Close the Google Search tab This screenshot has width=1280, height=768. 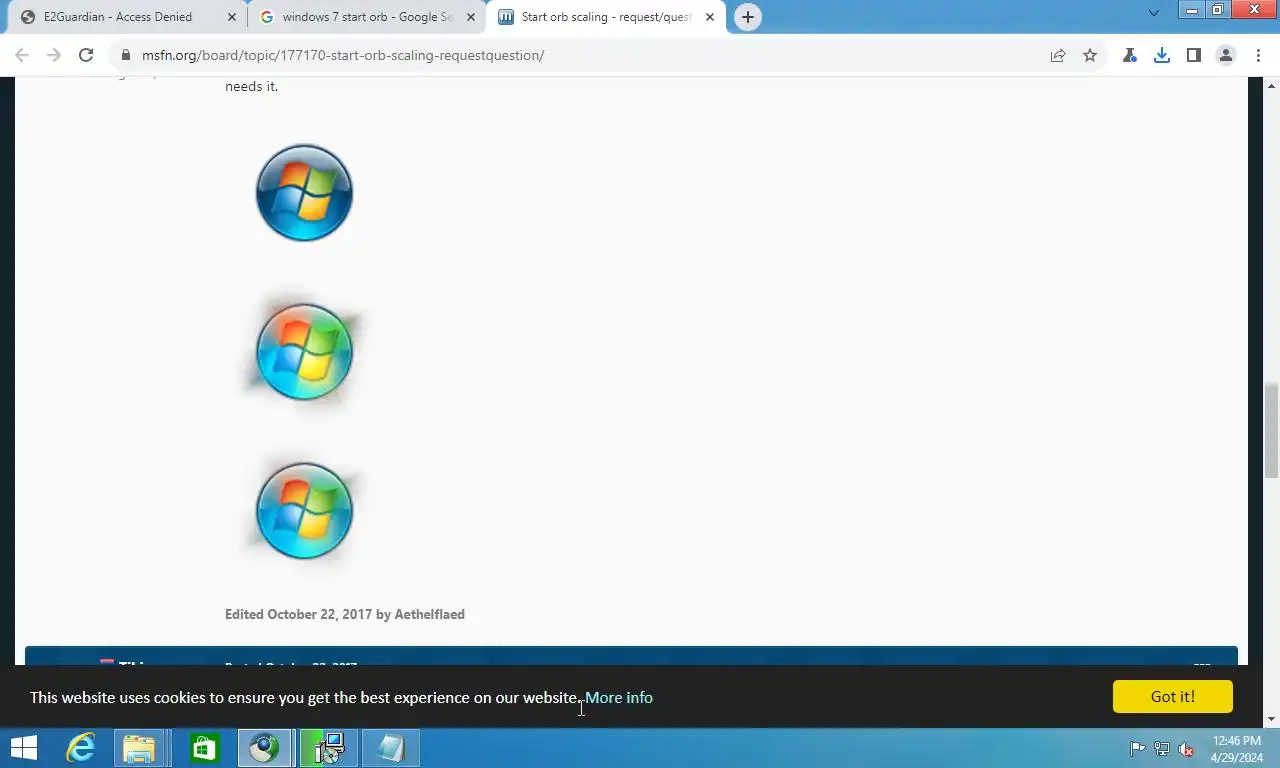[471, 17]
